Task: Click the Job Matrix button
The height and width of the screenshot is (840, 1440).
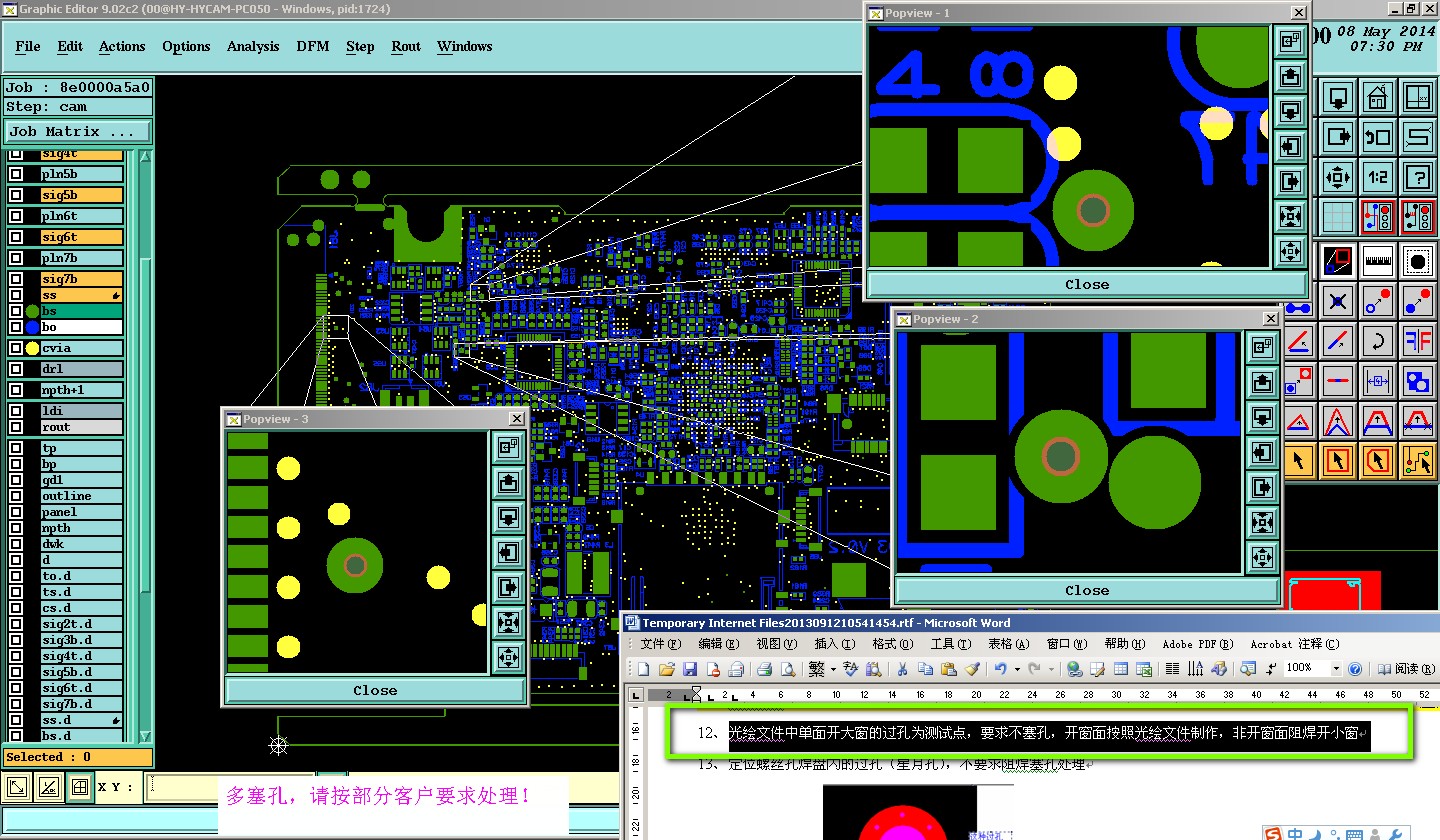Action: click(x=78, y=131)
